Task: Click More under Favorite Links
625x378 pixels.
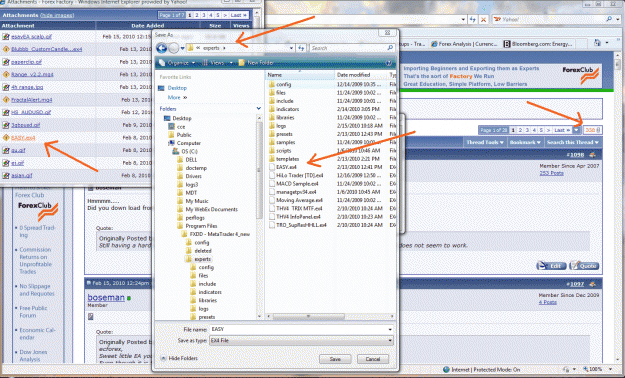Action: click(x=177, y=97)
